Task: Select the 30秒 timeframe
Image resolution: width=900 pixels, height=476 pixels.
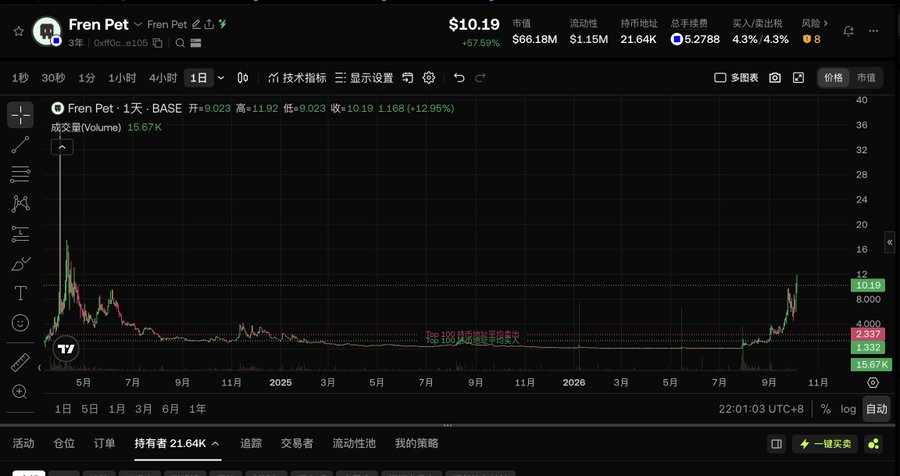Action: pos(53,78)
